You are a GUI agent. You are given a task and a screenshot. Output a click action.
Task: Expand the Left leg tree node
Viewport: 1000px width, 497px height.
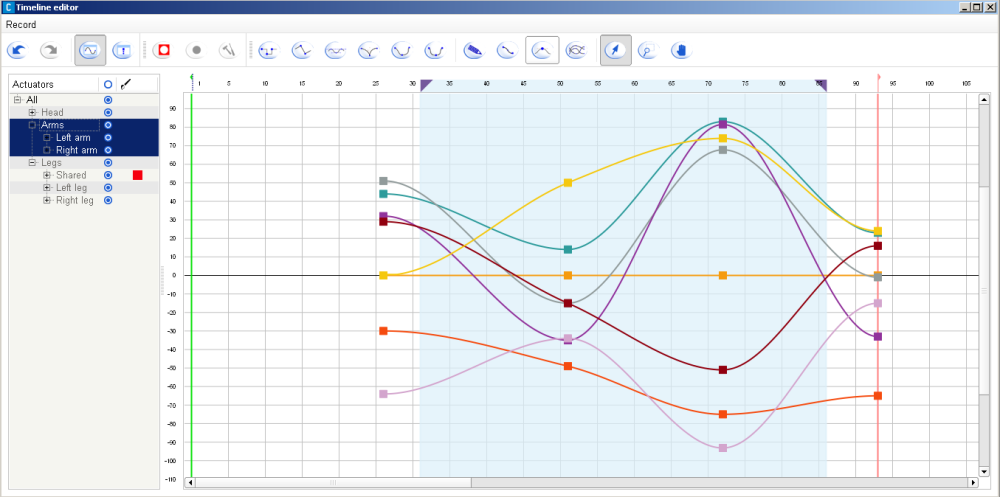click(x=46, y=188)
